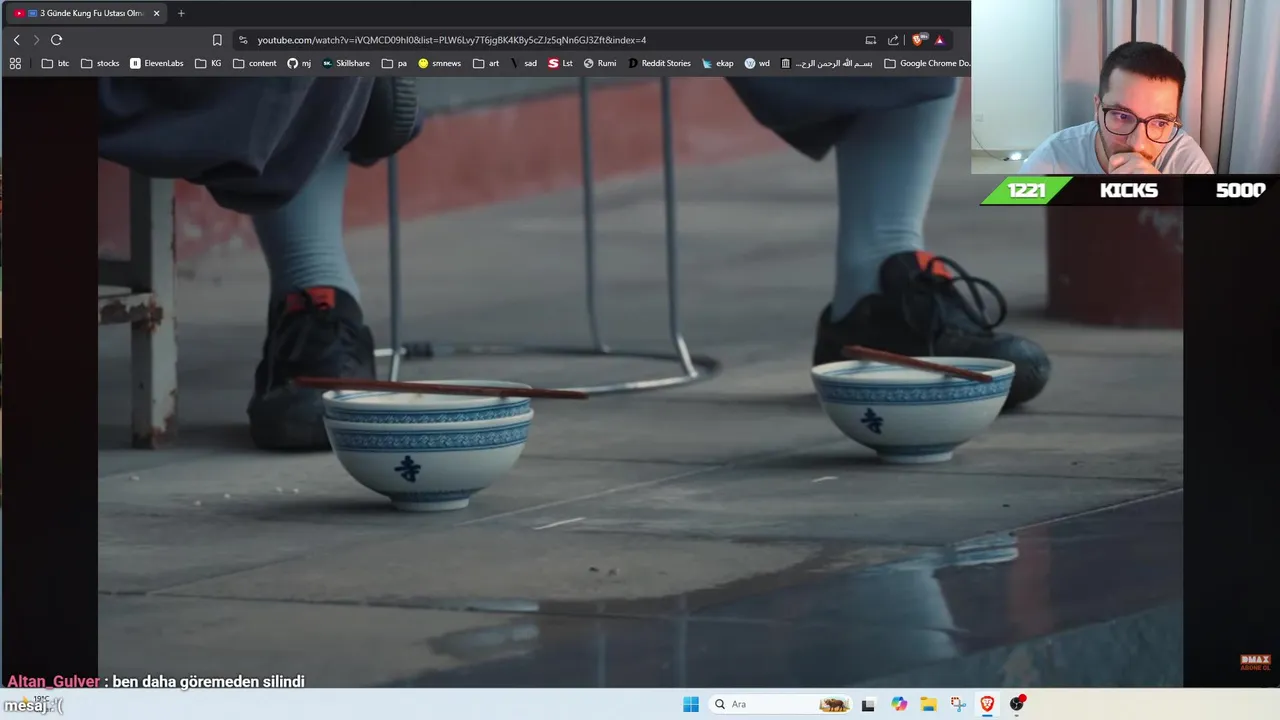Open Brave Shields lion icon

[918, 40]
